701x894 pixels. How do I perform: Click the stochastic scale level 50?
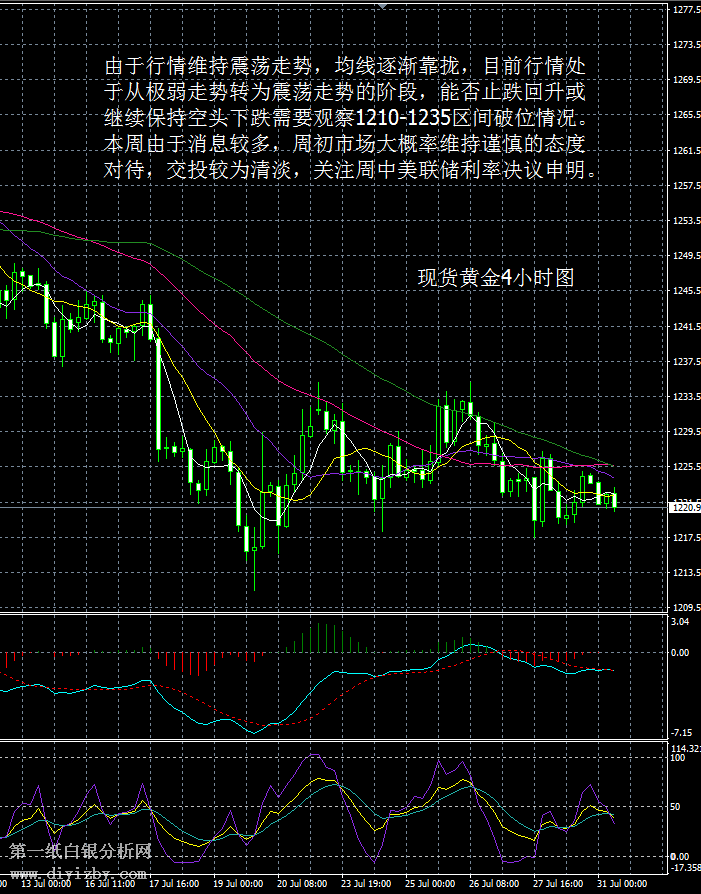point(675,807)
